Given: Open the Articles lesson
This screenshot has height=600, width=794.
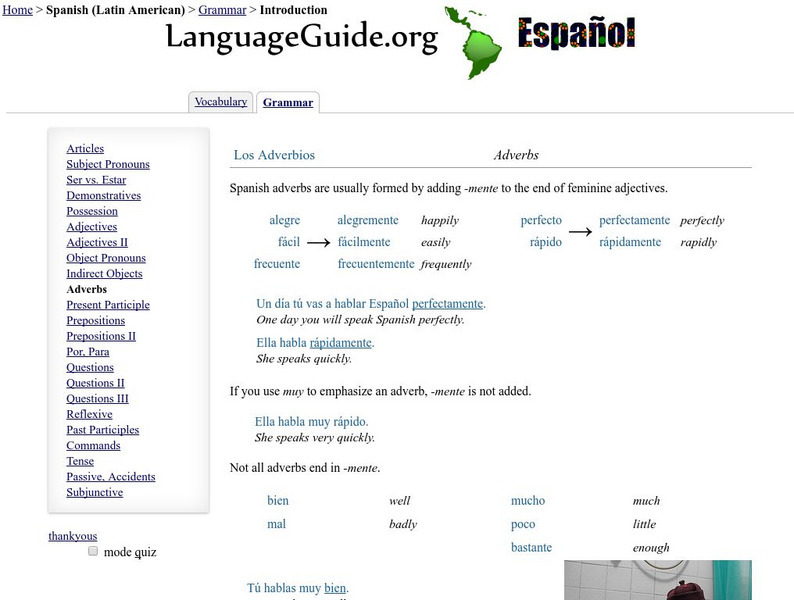Looking at the screenshot, I should click(x=85, y=148).
